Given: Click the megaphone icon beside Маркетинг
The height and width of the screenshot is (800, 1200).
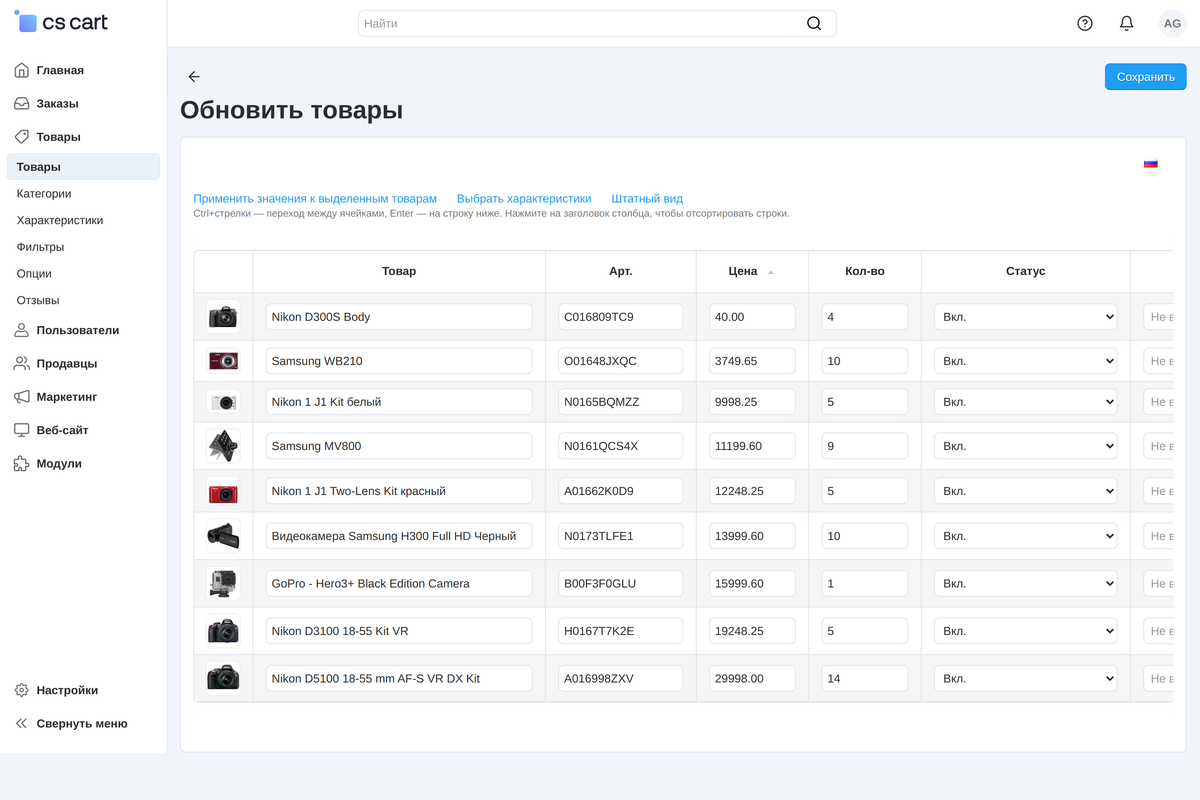Looking at the screenshot, I should pos(21,397).
